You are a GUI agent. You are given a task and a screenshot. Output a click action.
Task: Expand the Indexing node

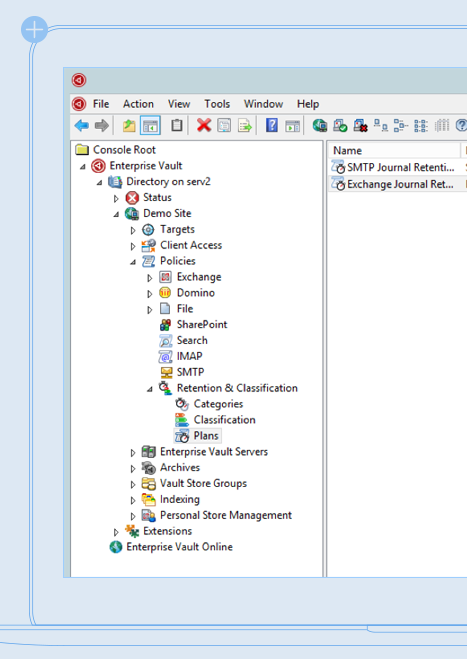[x=133, y=501]
